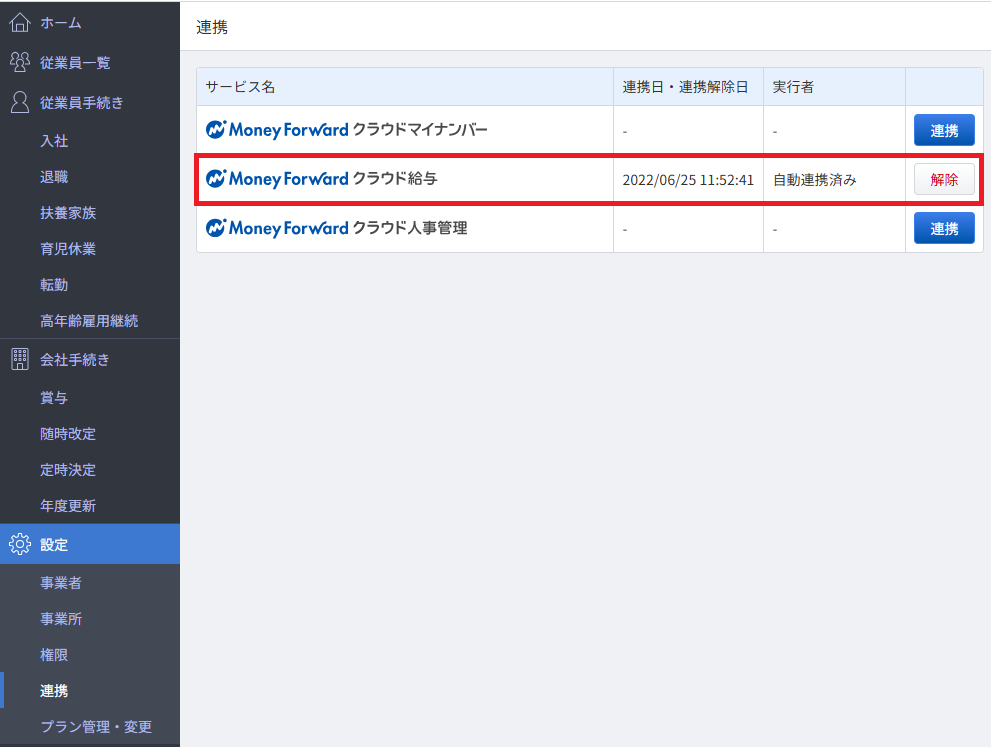Open 扶養家族 submenu item
Viewport: 991px width, 747px height.
[x=68, y=213]
